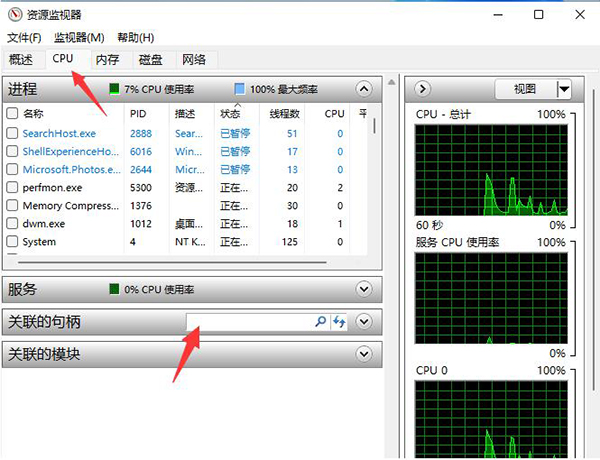Viewport: 600px width, 460px height.
Task: Open the 帮助(H) menu
Action: [x=135, y=38]
